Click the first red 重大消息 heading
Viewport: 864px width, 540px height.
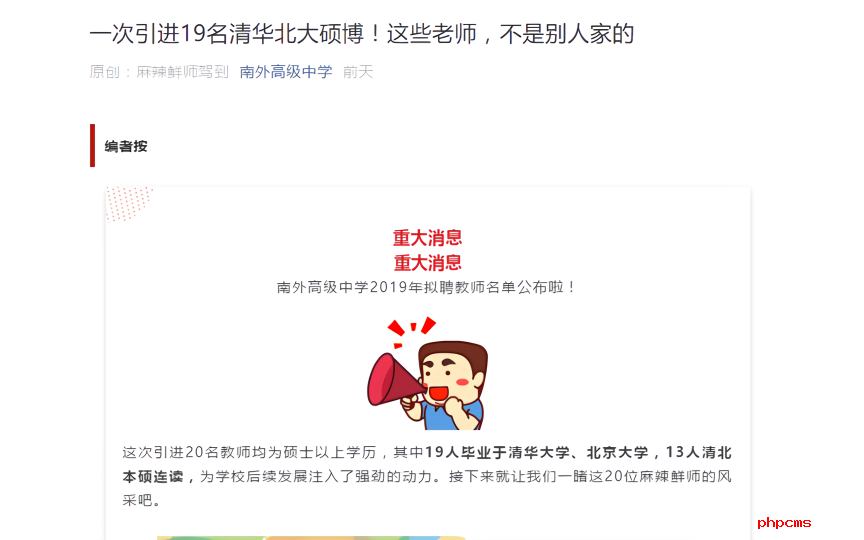pos(428,237)
